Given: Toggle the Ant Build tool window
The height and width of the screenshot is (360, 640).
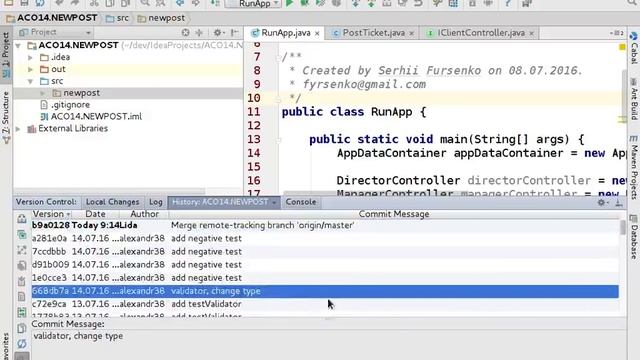Looking at the screenshot, I should (633, 99).
